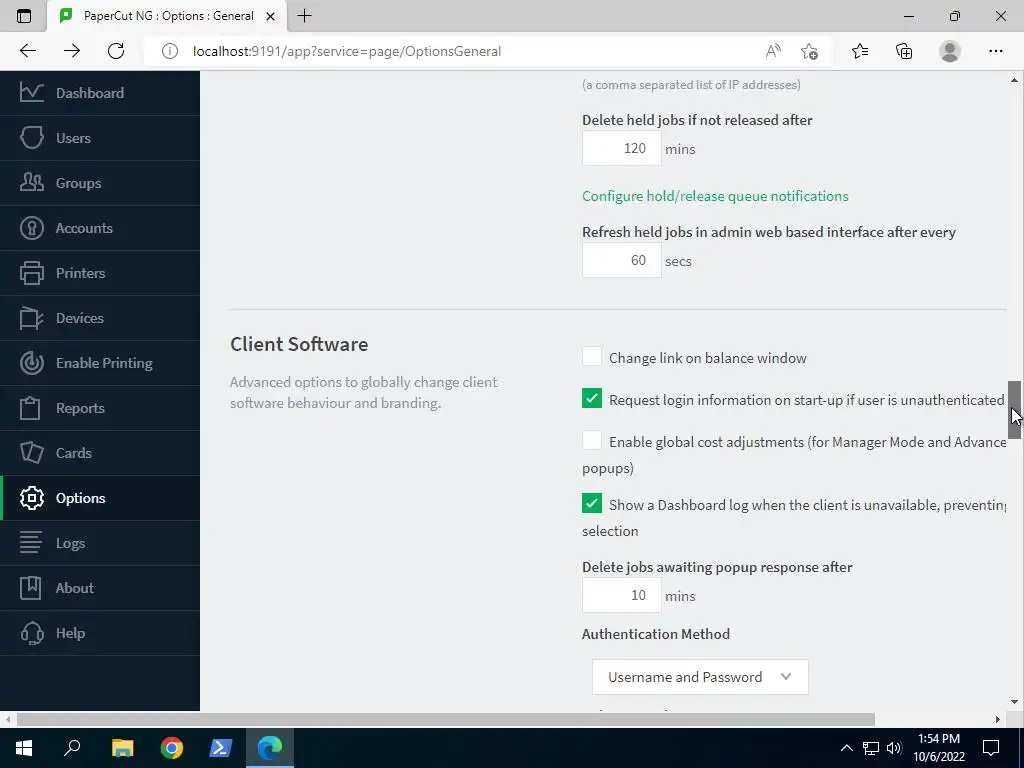Open Configure hold/release queue notifications link
Viewport: 1024px width, 768px height.
pos(715,196)
